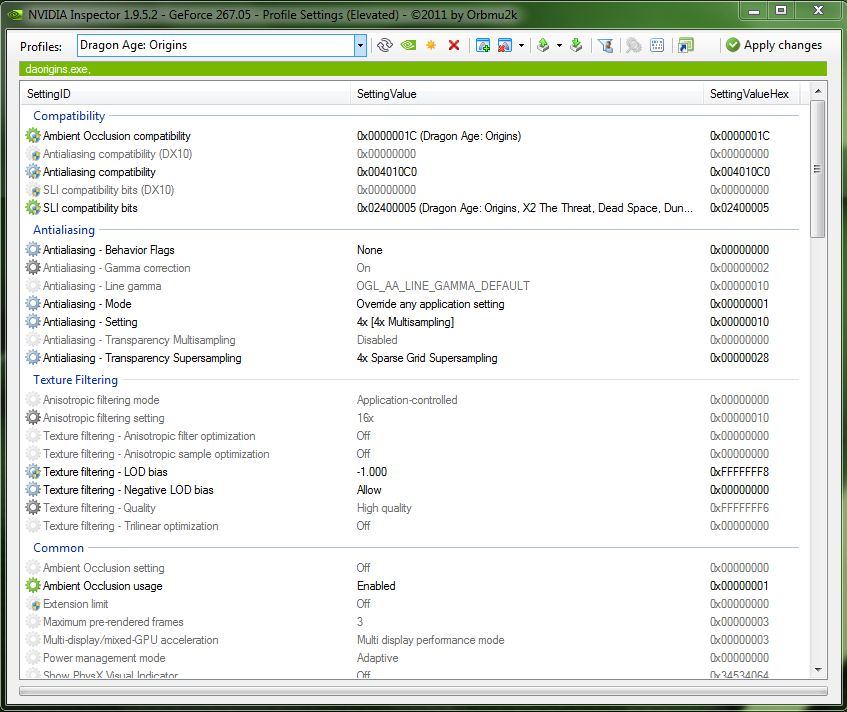Viewport: 847px width, 712px height.
Task: Toggle the show customized settings filter icon
Action: click(606, 45)
